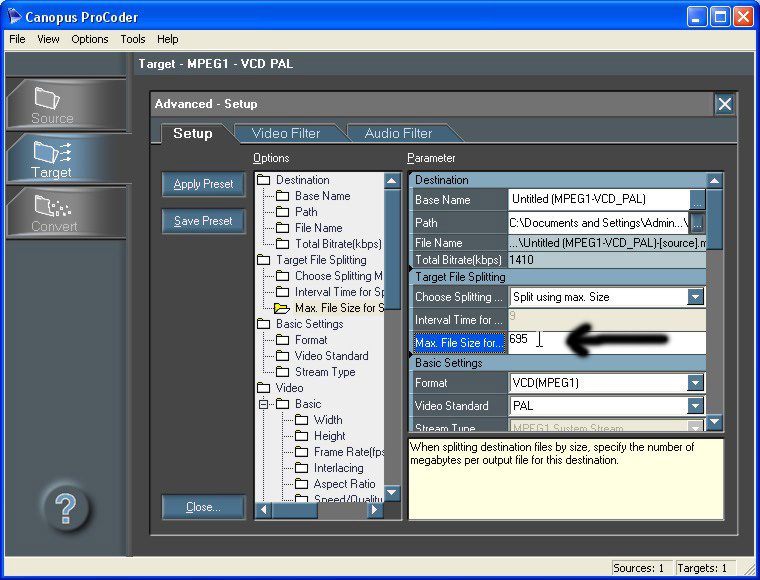
Task: Click the File Name parameter value
Action: (607, 243)
